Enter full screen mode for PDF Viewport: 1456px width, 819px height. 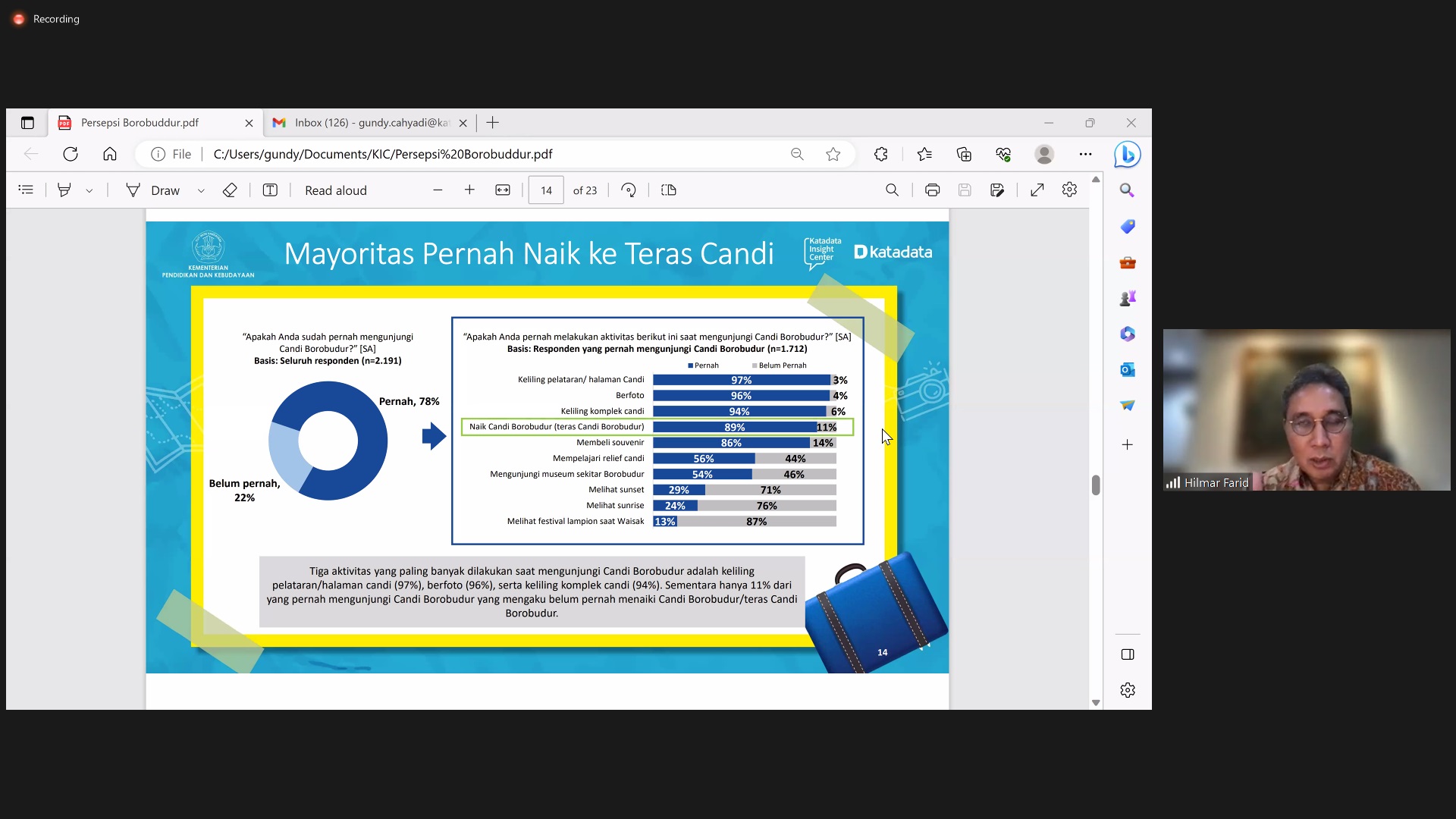point(1037,190)
